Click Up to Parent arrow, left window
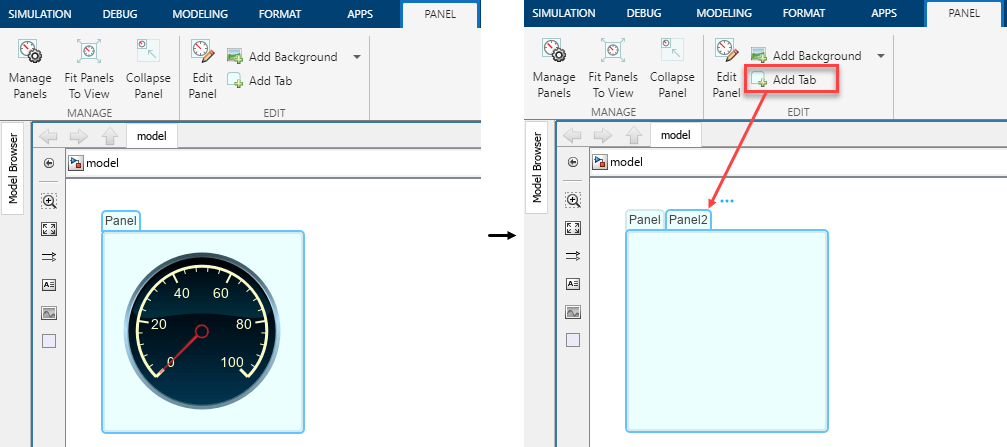 [110, 136]
